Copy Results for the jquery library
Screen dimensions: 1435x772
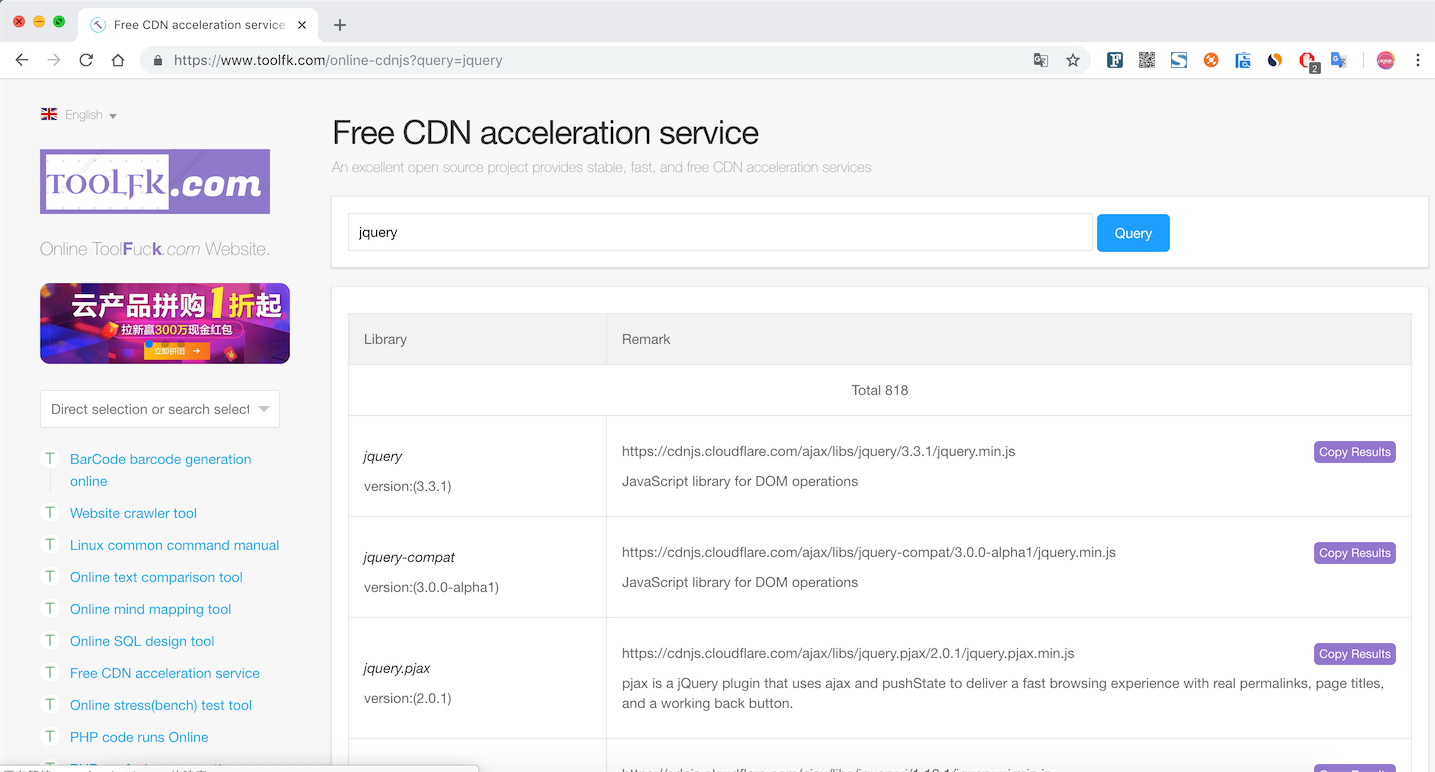tap(1354, 452)
